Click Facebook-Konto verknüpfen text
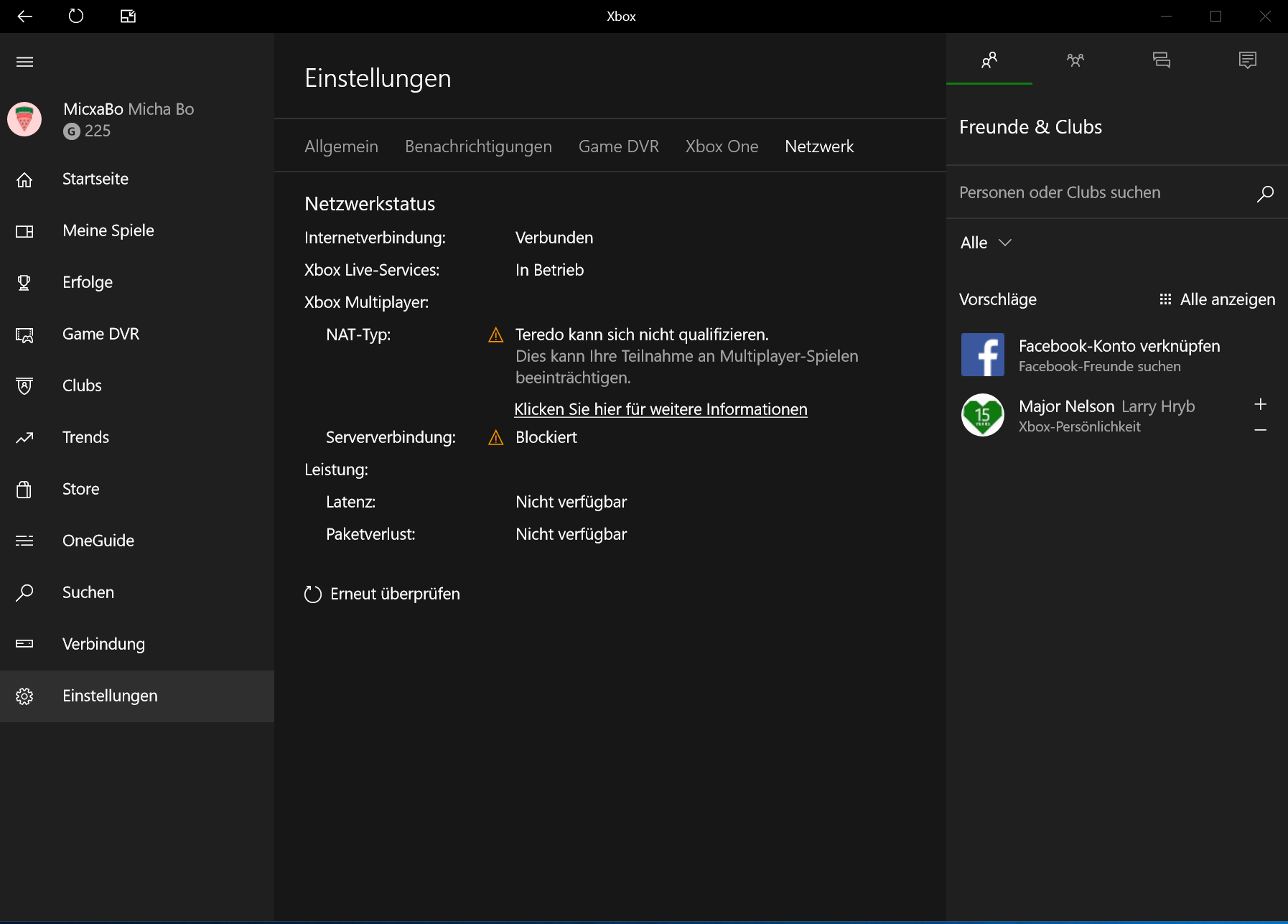This screenshot has height=924, width=1288. (1119, 346)
